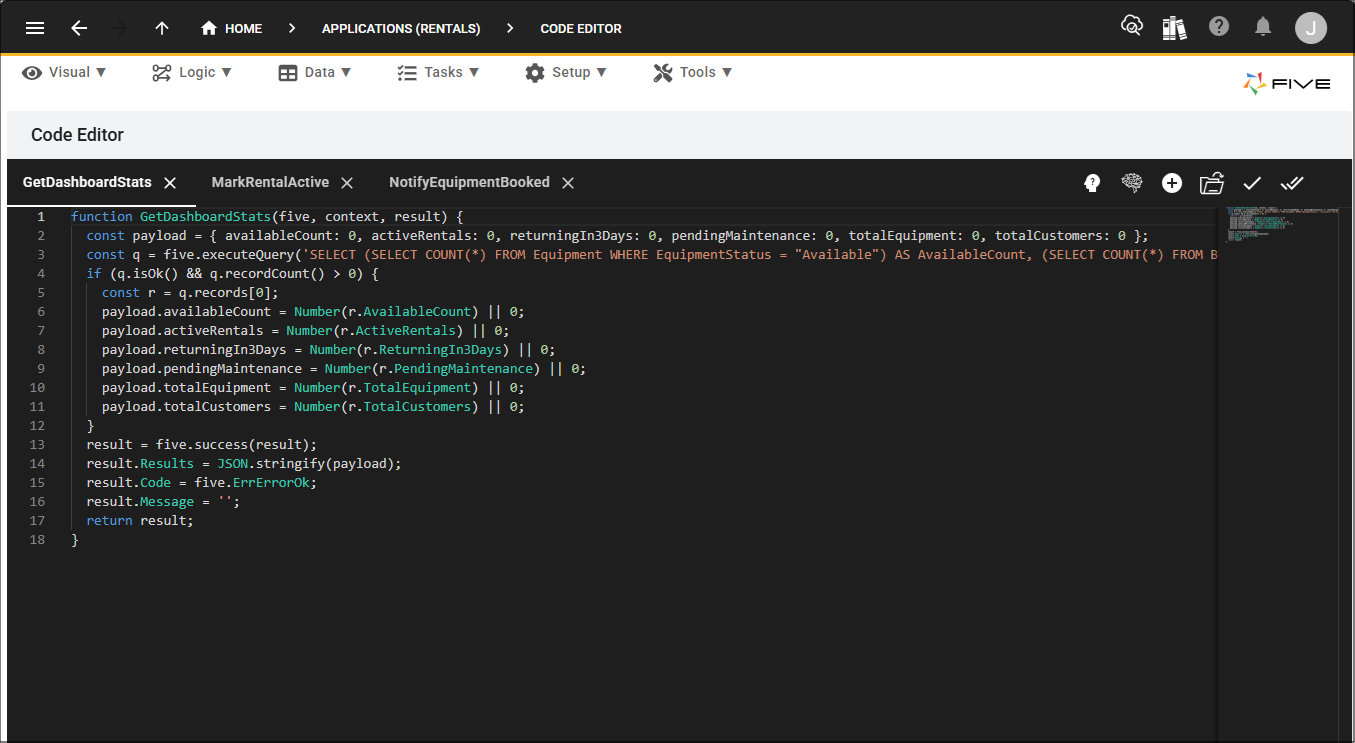This screenshot has height=743, width=1355.
Task: Expand the Visual menu
Action: click(64, 72)
